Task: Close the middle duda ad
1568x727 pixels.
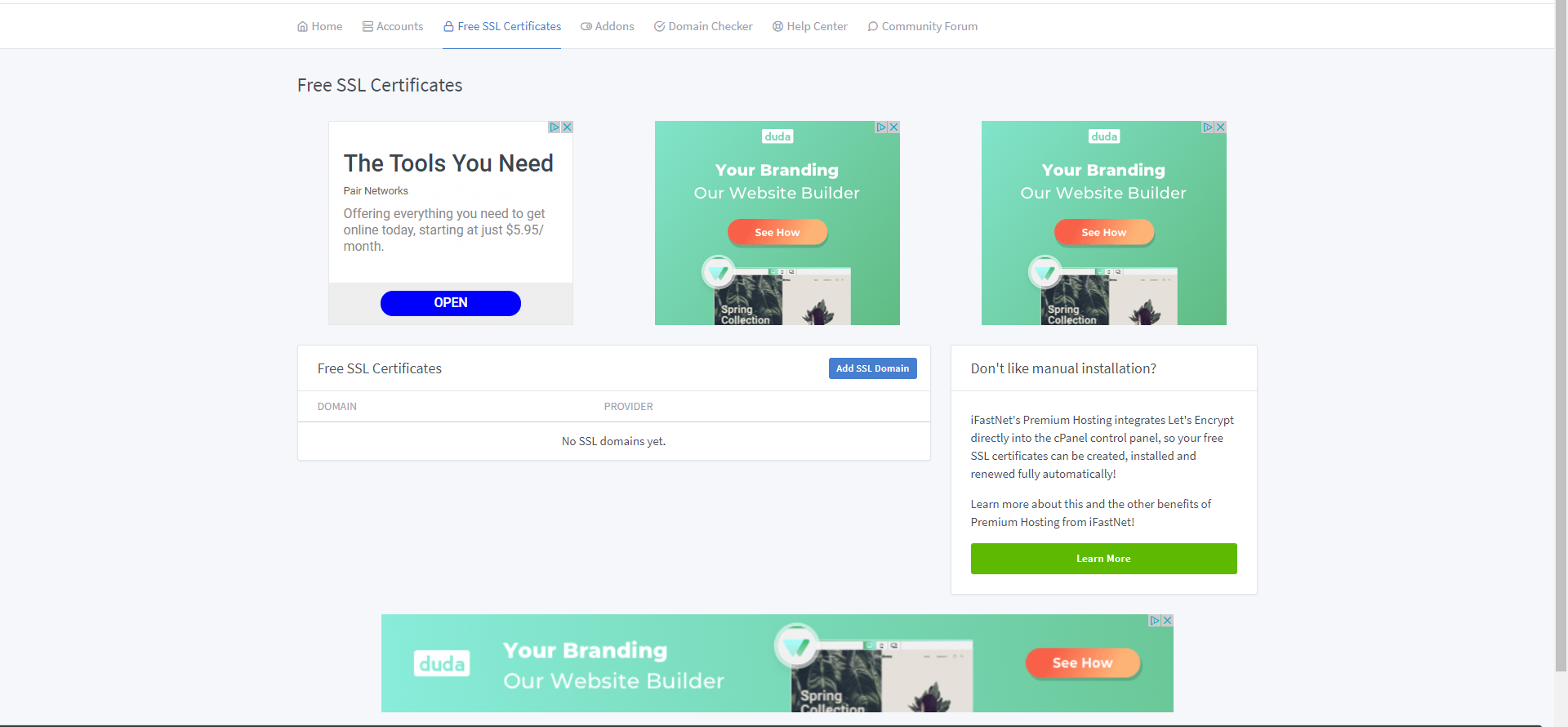Action: pos(893,127)
